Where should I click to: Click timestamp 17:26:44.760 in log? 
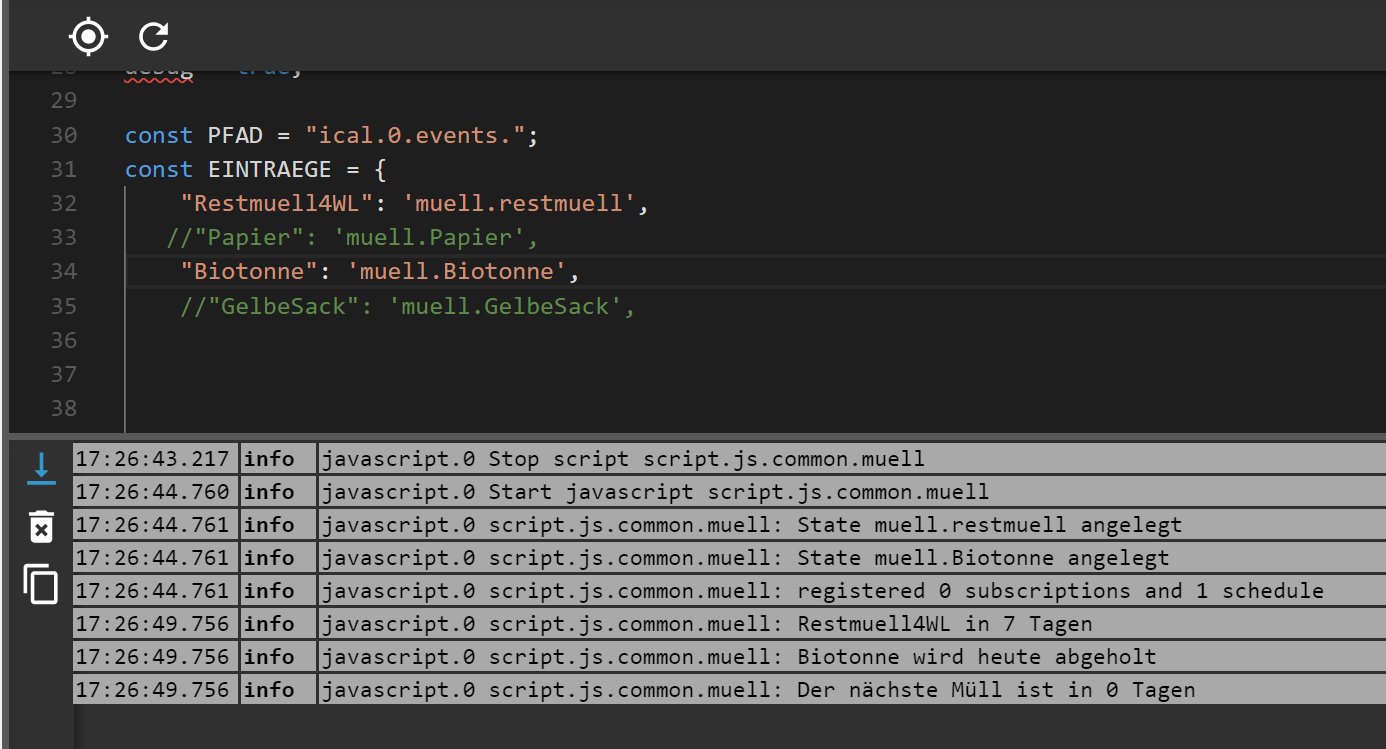tap(152, 492)
